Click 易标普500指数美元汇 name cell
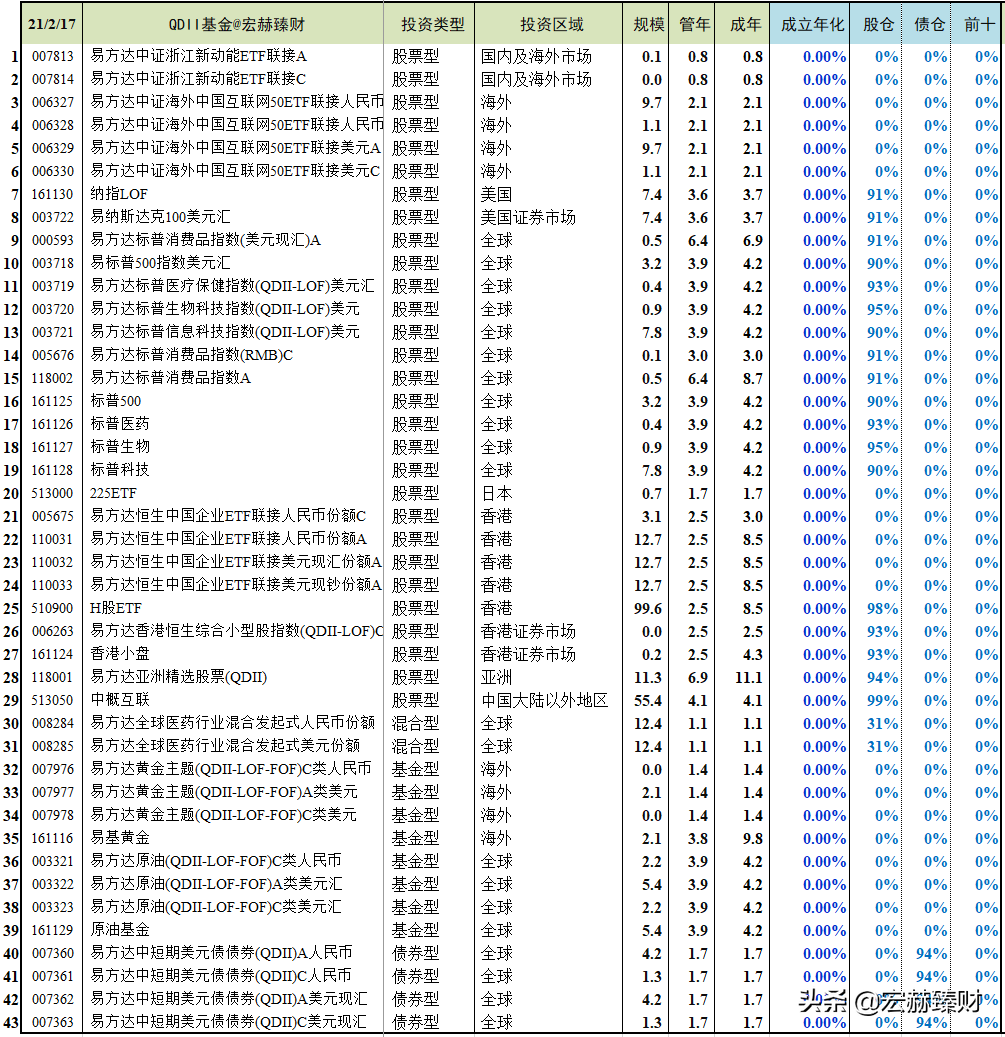This screenshot has width=1005, height=1037. click(x=161, y=263)
